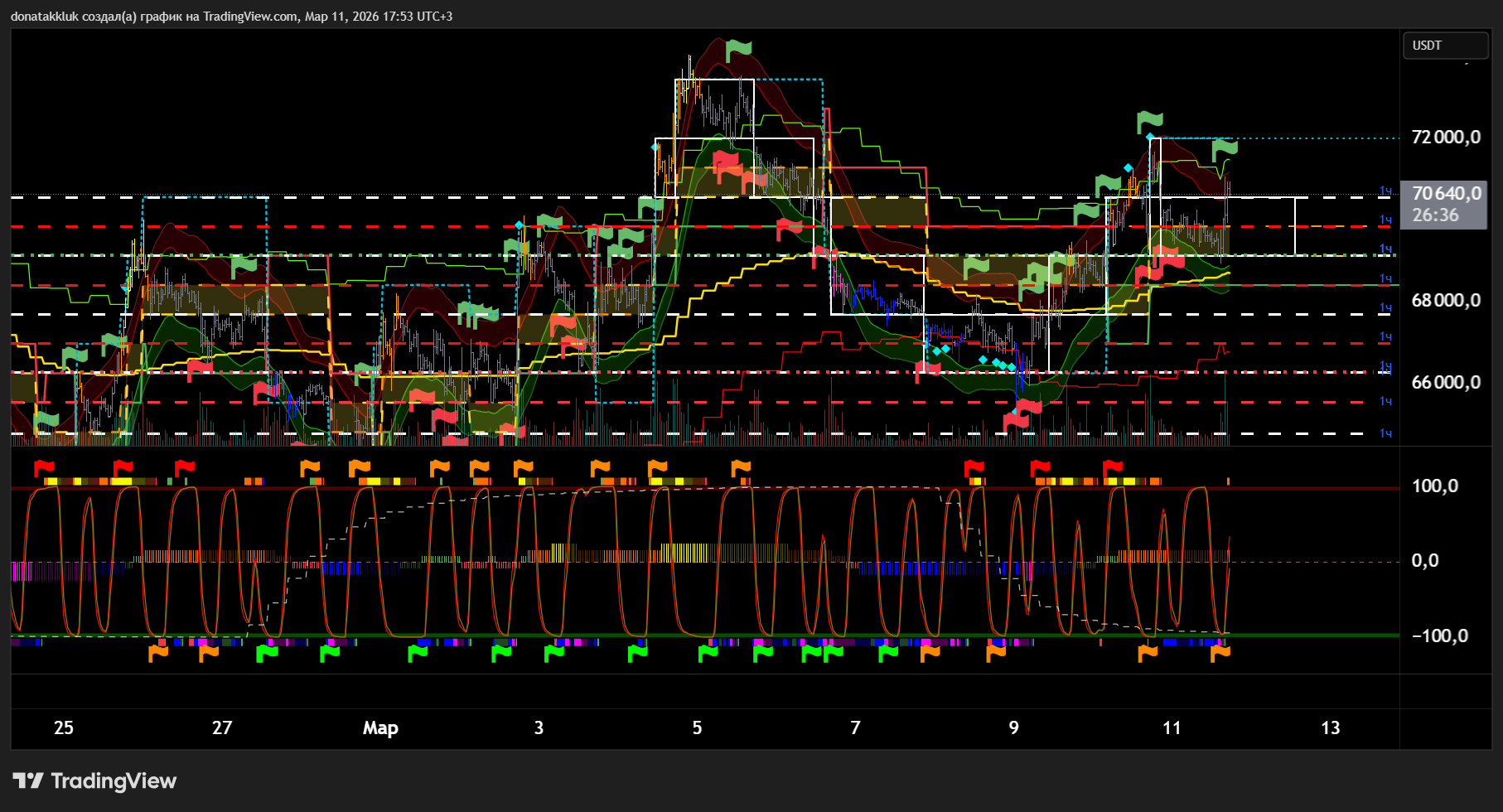Click the current price label 70 640,0

click(x=1446, y=194)
